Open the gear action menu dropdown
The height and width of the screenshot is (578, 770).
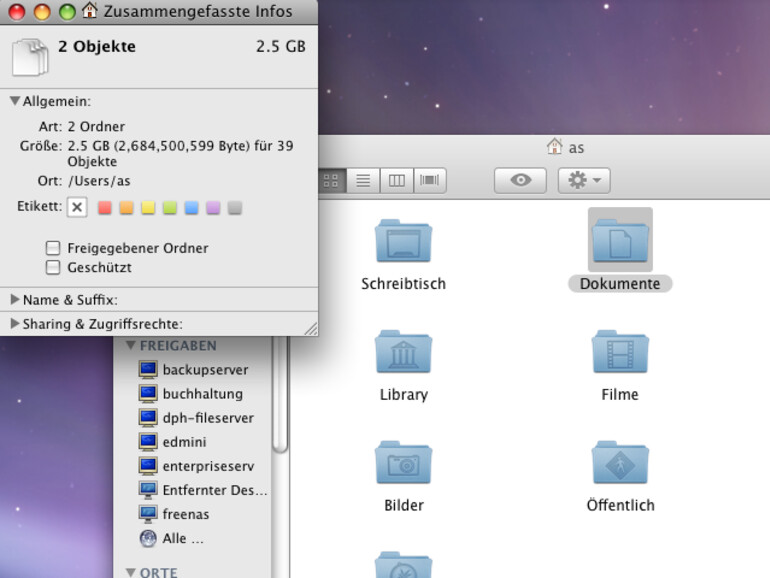[584, 181]
